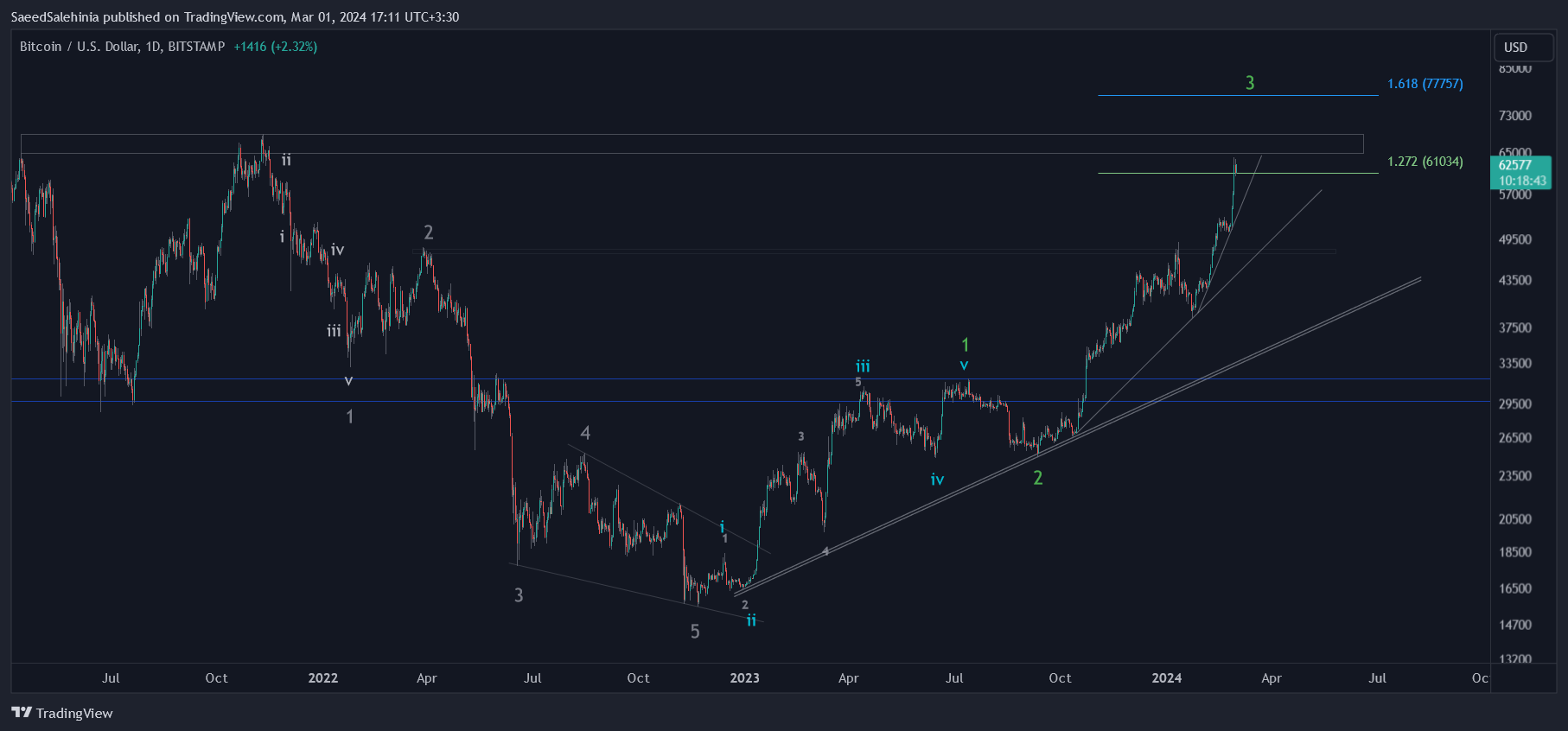Click the 2022 year label on the time axis

pyautogui.click(x=323, y=677)
